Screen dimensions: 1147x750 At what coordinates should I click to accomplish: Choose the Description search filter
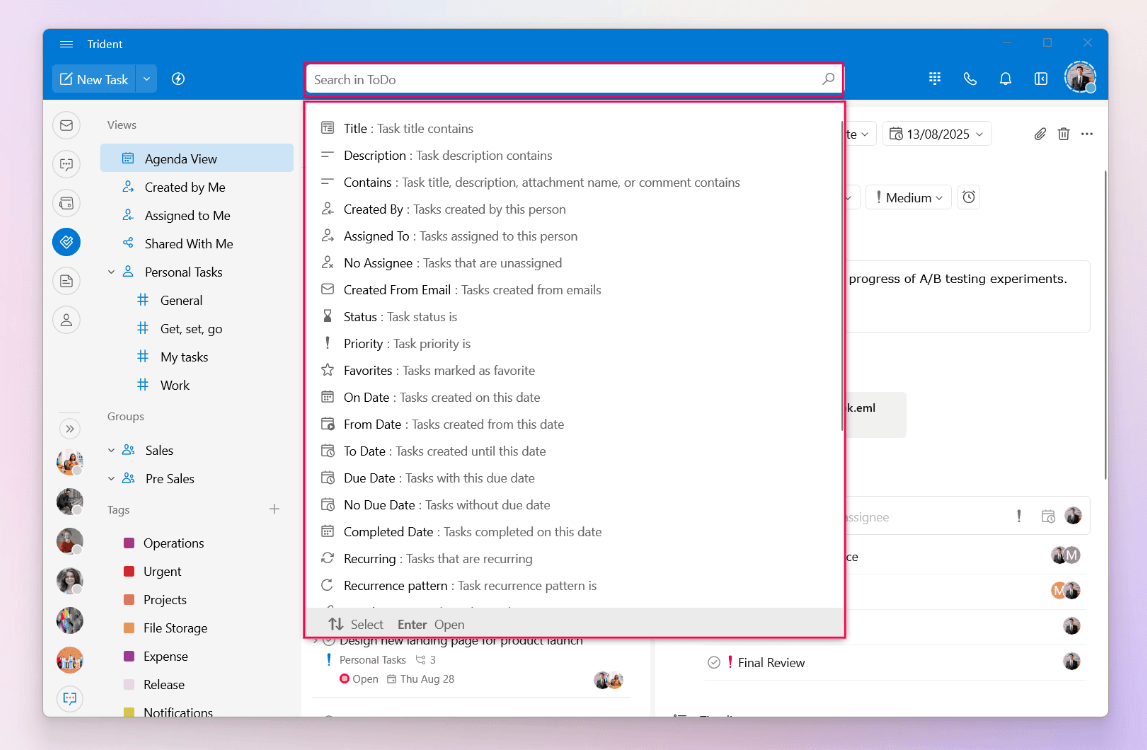coord(574,155)
